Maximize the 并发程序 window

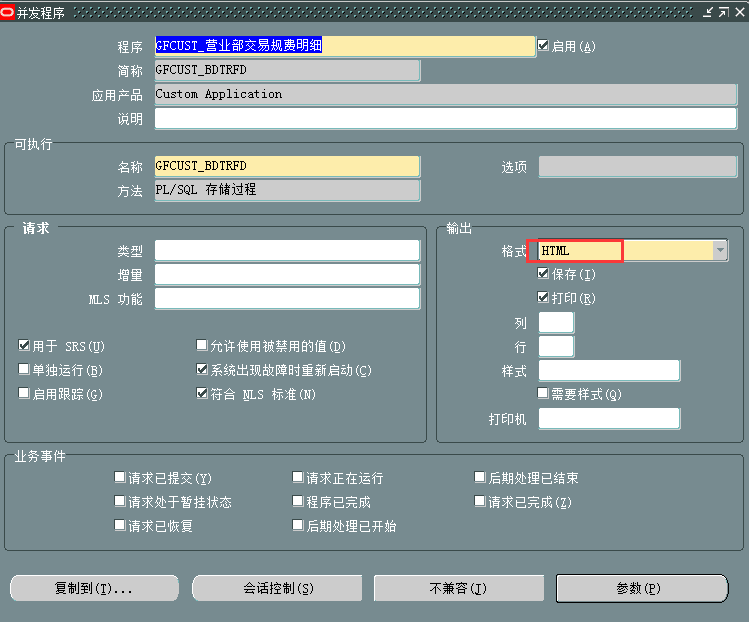coord(724,12)
